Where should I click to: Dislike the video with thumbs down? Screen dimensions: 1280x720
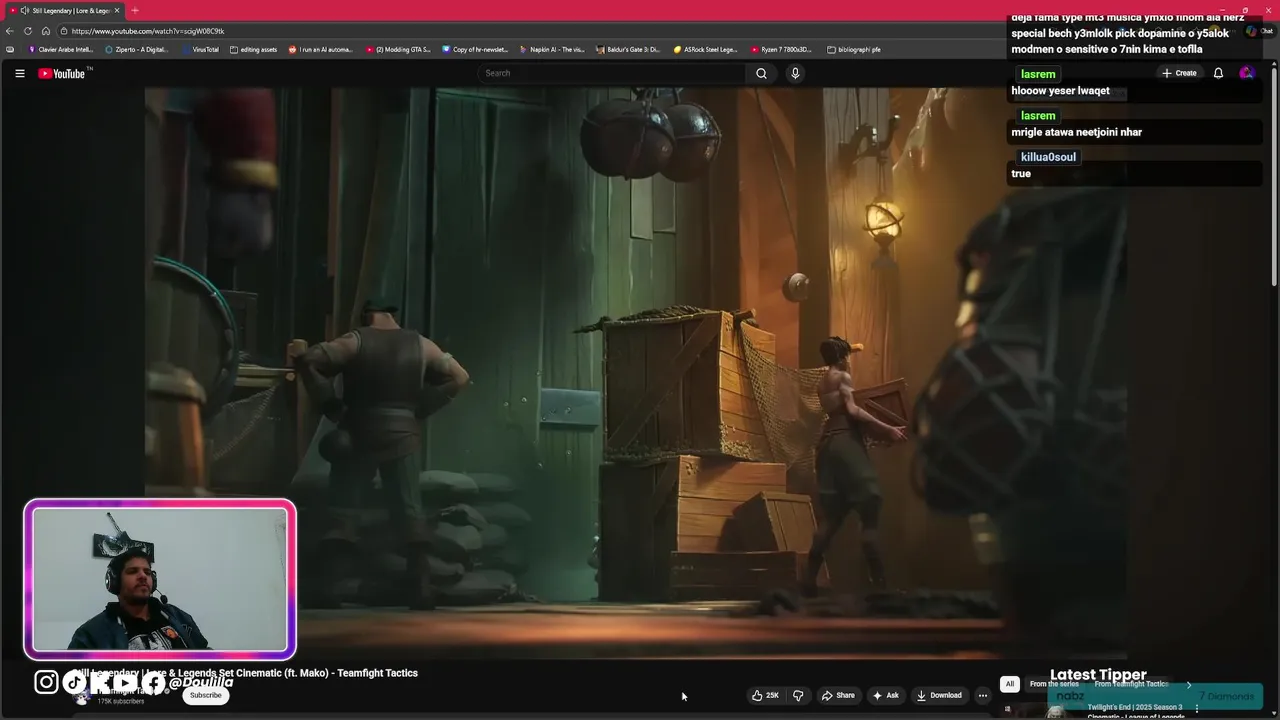[798, 695]
